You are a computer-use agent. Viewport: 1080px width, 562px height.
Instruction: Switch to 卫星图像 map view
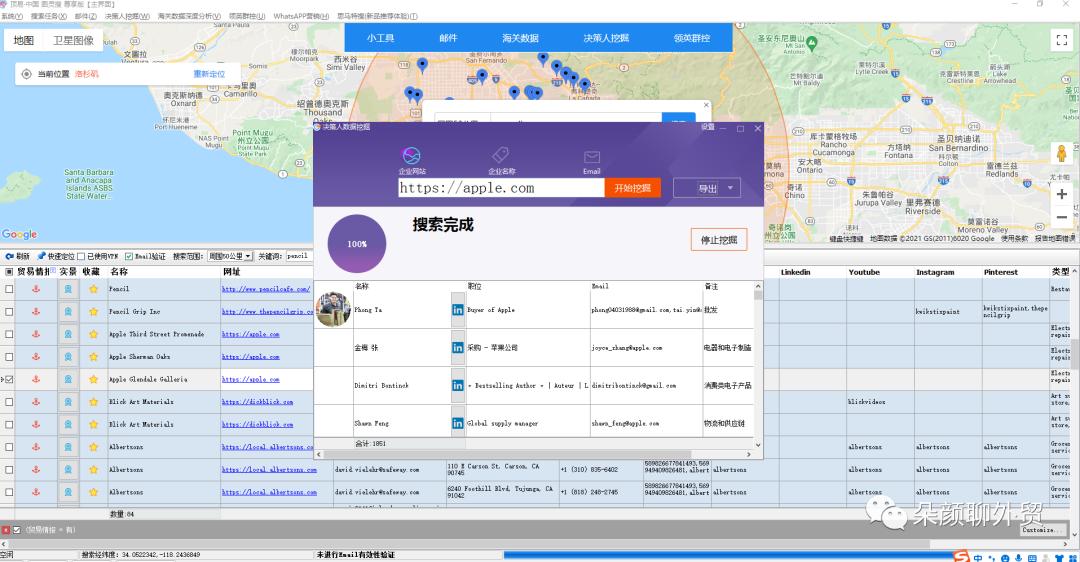click(x=74, y=41)
